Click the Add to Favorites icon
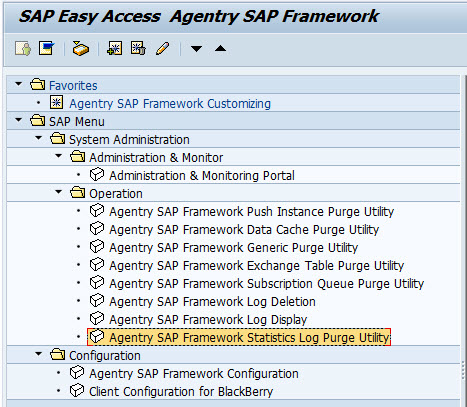 pos(114,49)
